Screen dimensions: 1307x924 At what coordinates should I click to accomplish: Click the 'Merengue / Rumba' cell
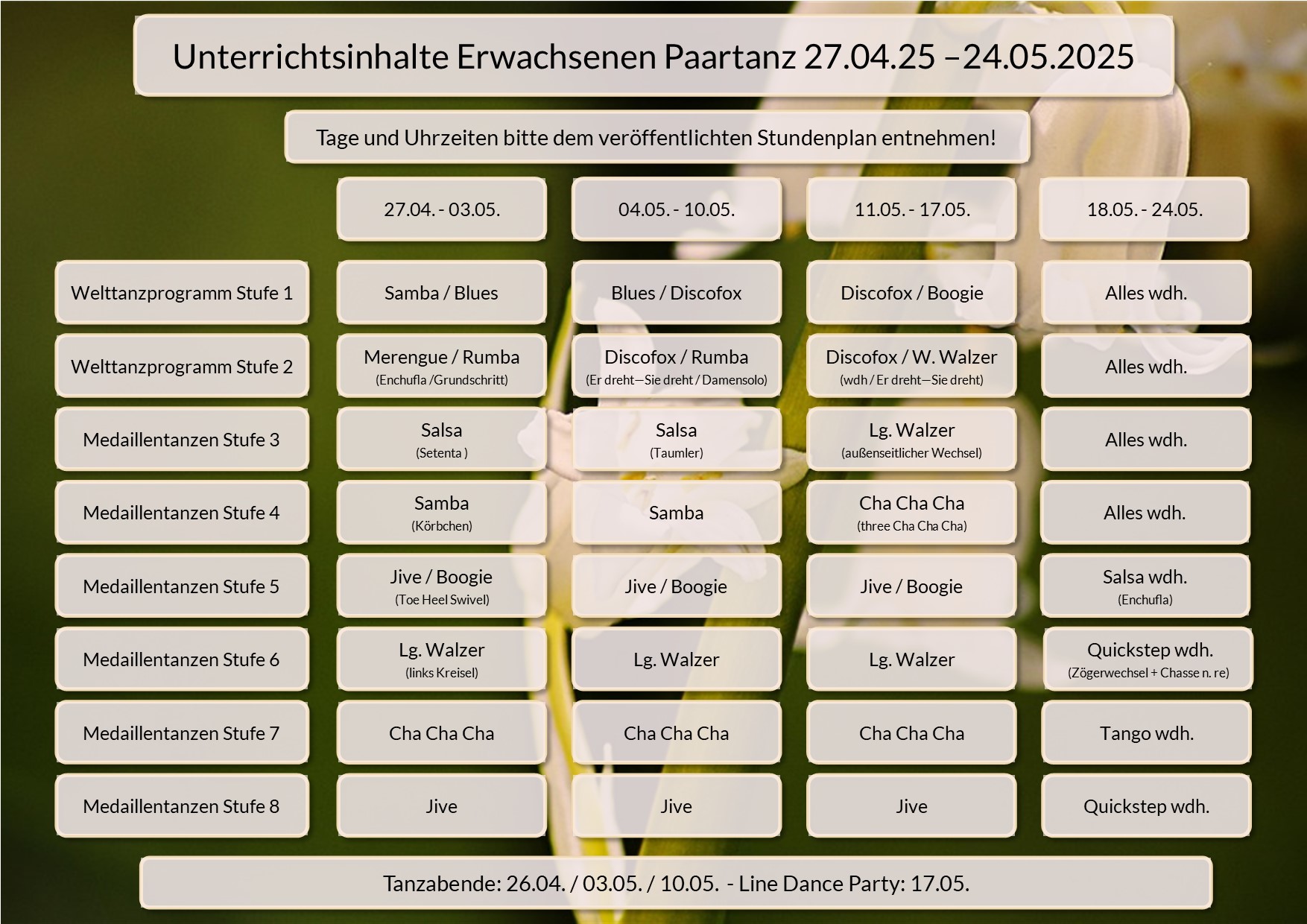(441, 366)
